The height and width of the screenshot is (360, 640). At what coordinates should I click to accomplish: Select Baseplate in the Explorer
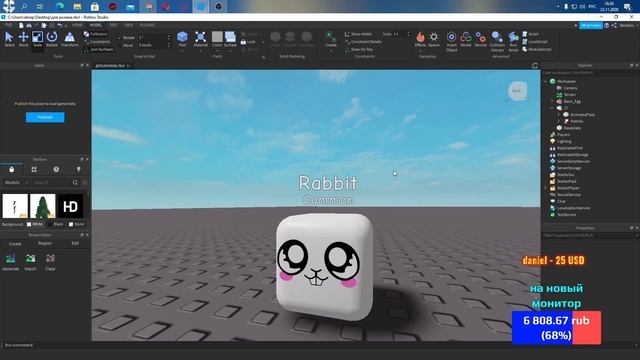(x=572, y=128)
